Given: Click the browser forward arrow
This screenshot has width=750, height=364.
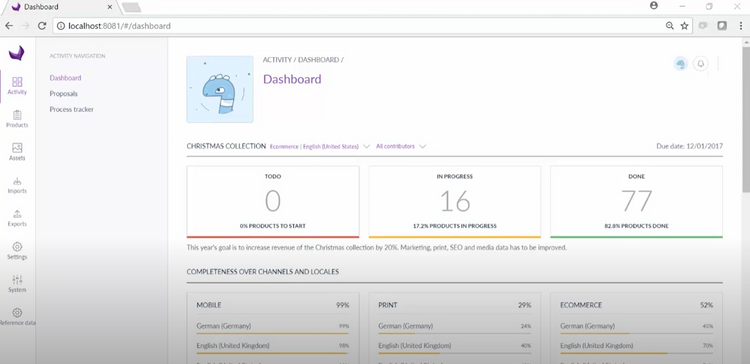Looking at the screenshot, I should [26, 26].
